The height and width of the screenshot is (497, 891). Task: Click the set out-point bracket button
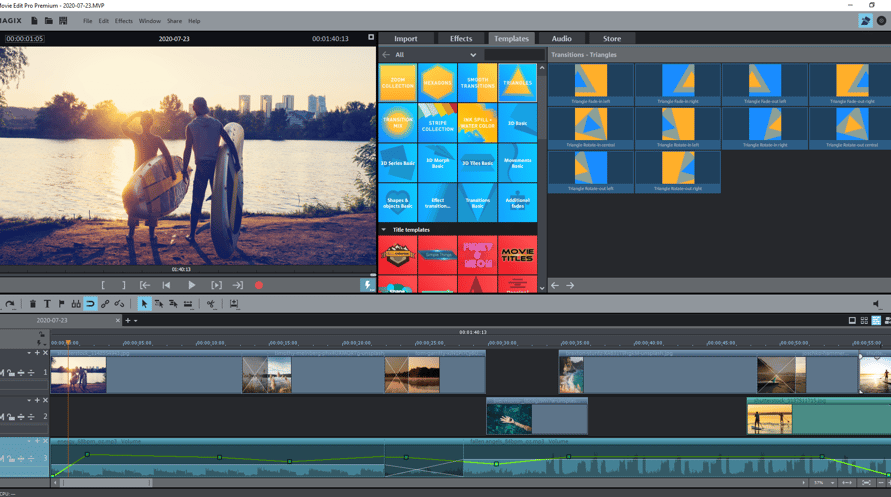tap(124, 285)
